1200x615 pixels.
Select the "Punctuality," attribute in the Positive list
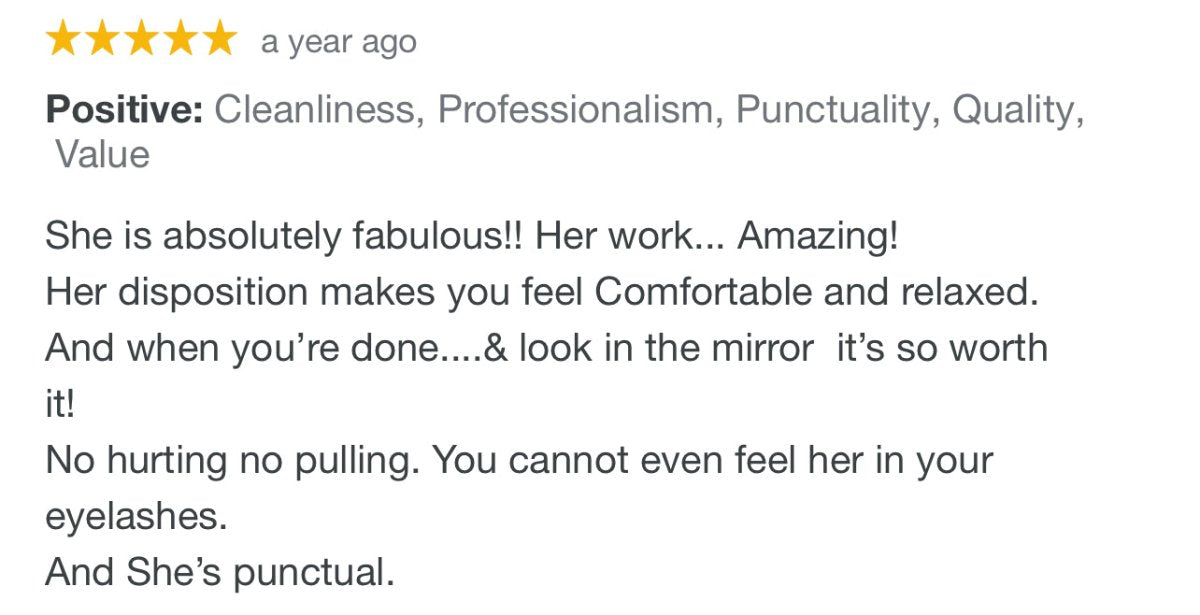click(838, 110)
